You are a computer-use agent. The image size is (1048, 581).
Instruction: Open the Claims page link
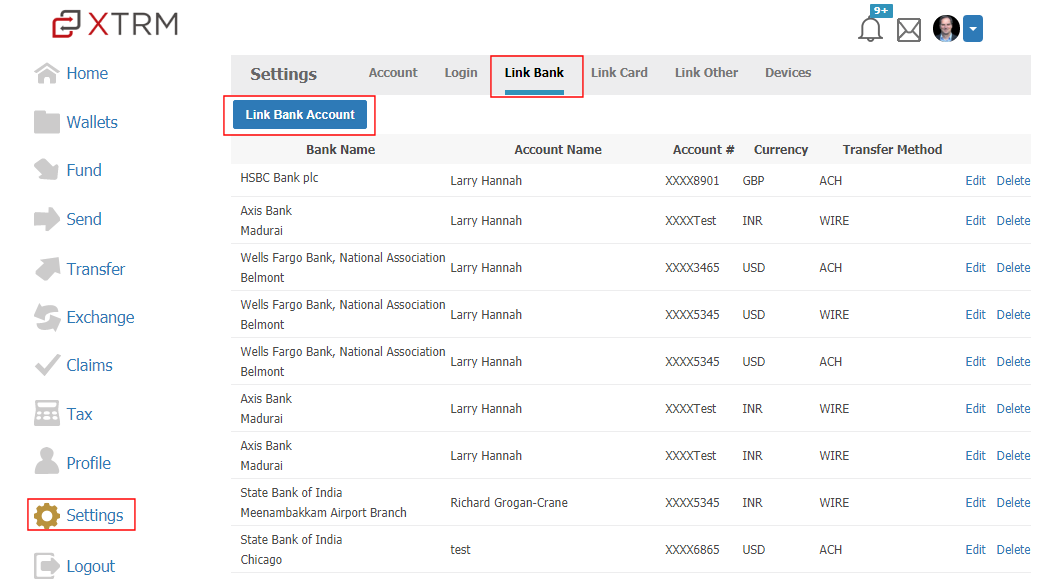[90, 366]
